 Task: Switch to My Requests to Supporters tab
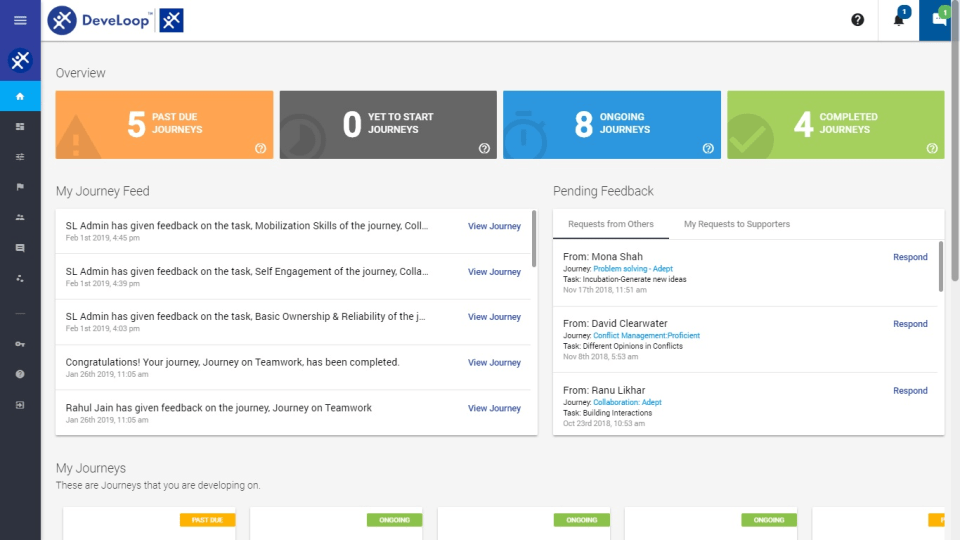point(736,224)
